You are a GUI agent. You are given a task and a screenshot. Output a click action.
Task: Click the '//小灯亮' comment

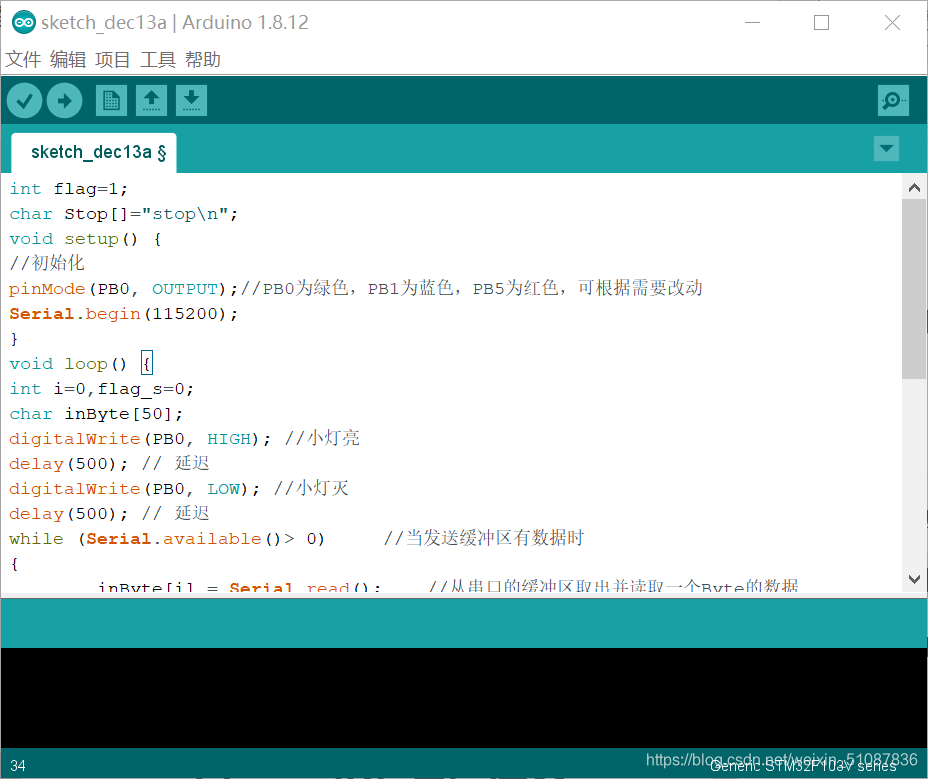(x=322, y=438)
